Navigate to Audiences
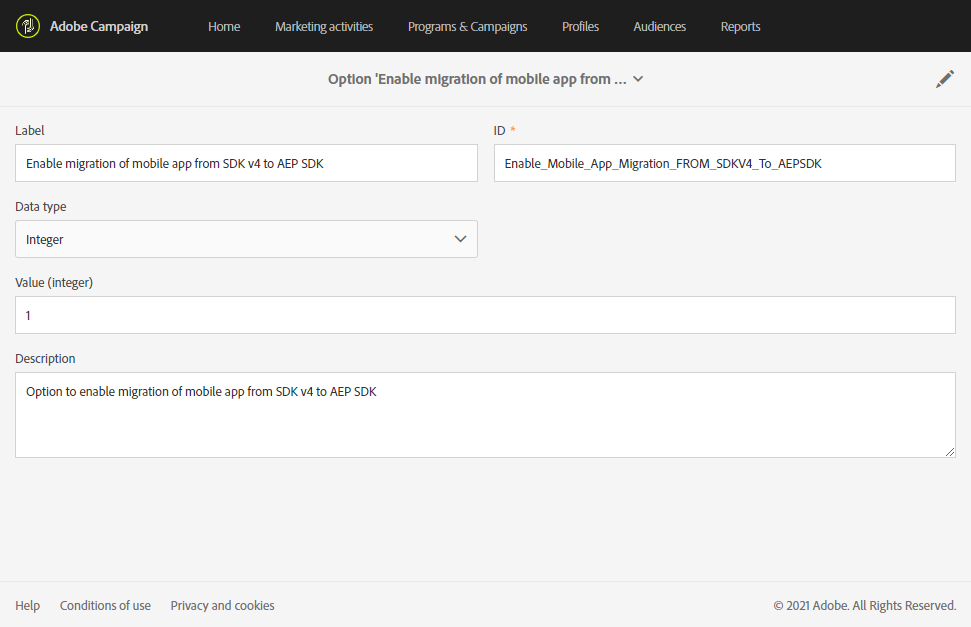971x627 pixels. pos(660,27)
